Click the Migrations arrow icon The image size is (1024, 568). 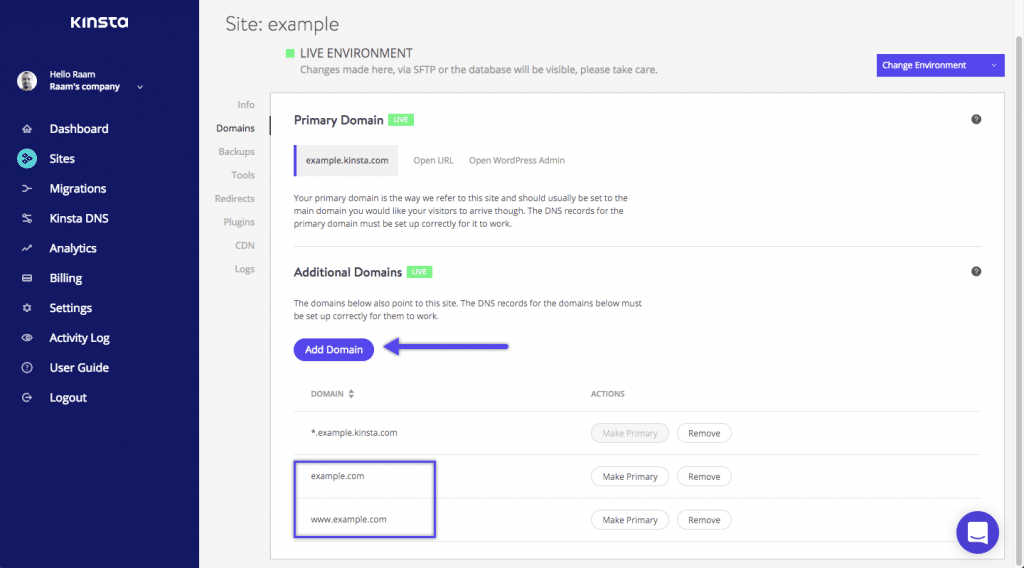(x=27, y=189)
